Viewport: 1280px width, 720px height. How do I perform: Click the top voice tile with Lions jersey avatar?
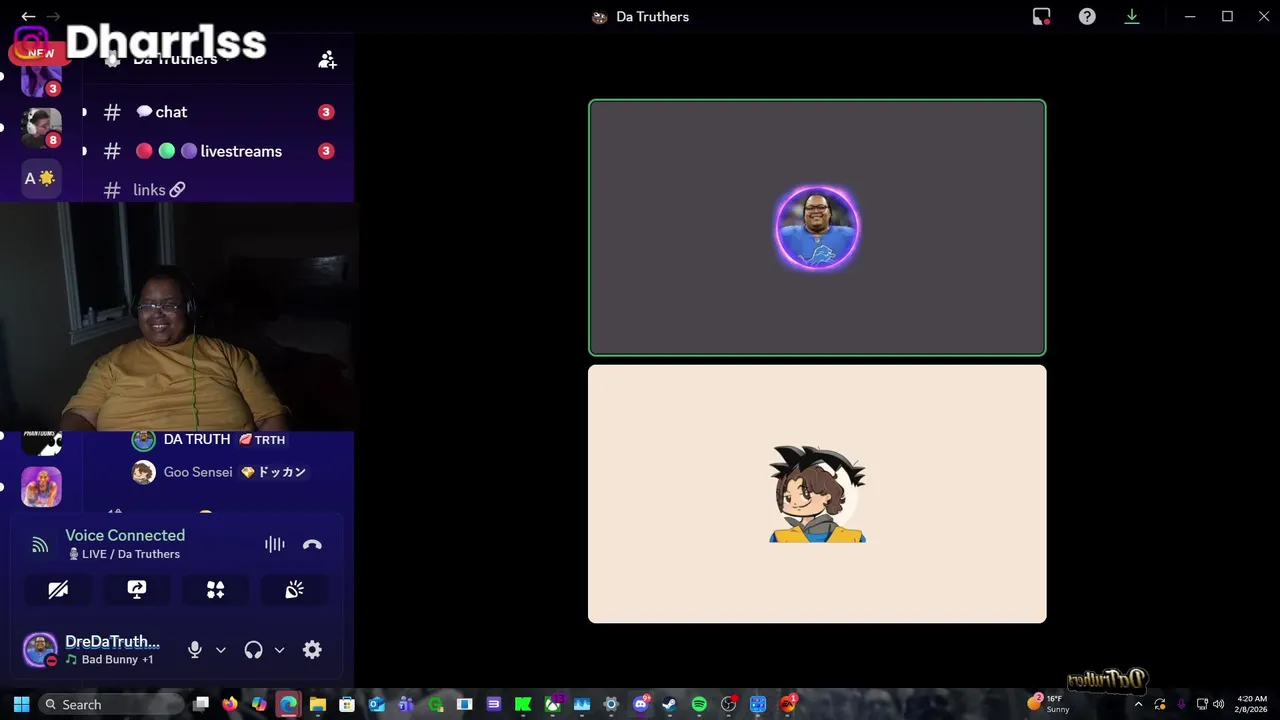817,228
